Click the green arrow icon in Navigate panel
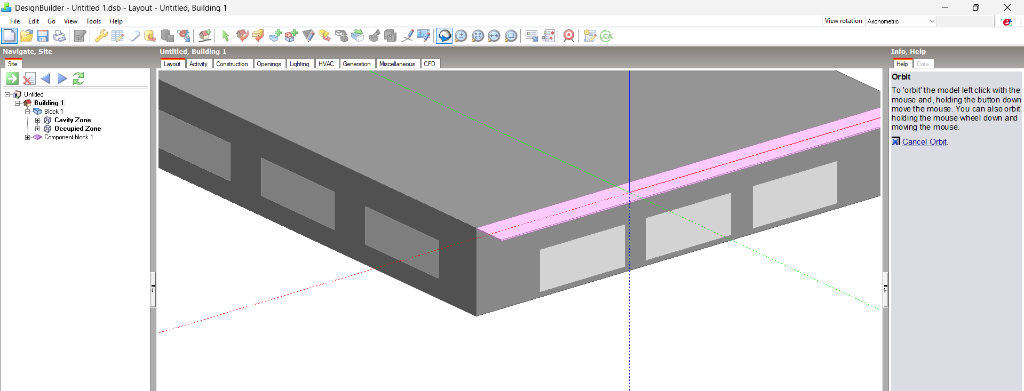The image size is (1024, 391). pyautogui.click(x=12, y=78)
